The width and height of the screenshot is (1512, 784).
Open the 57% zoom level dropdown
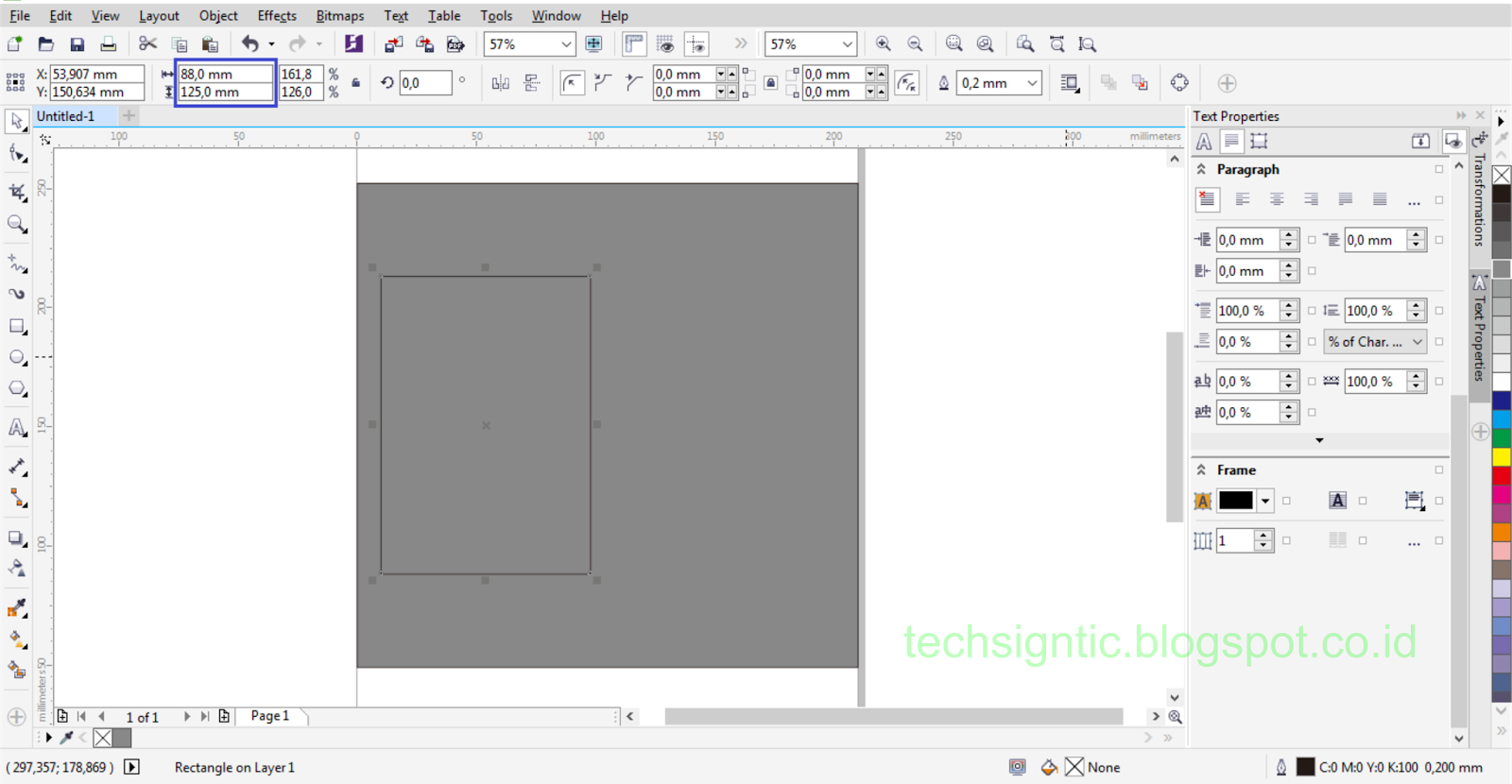click(566, 44)
